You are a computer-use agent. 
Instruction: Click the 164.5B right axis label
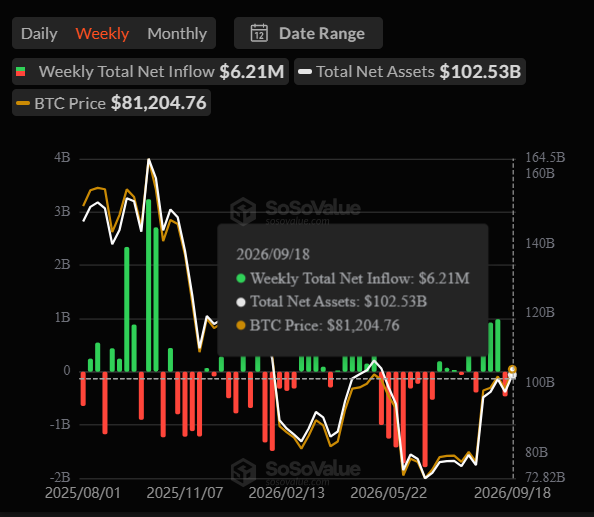(x=545, y=157)
